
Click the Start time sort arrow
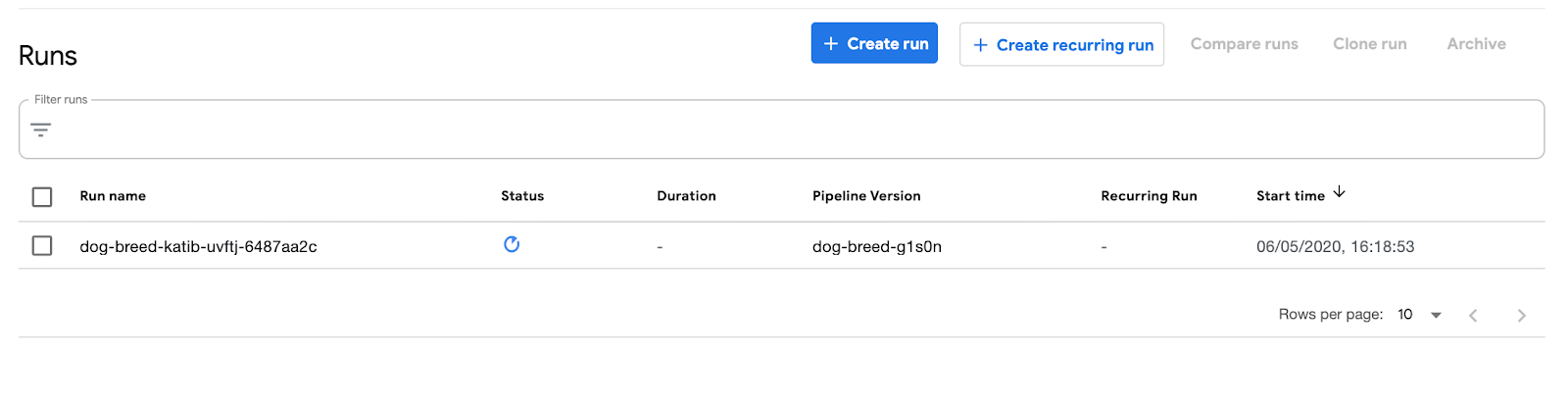1340,192
